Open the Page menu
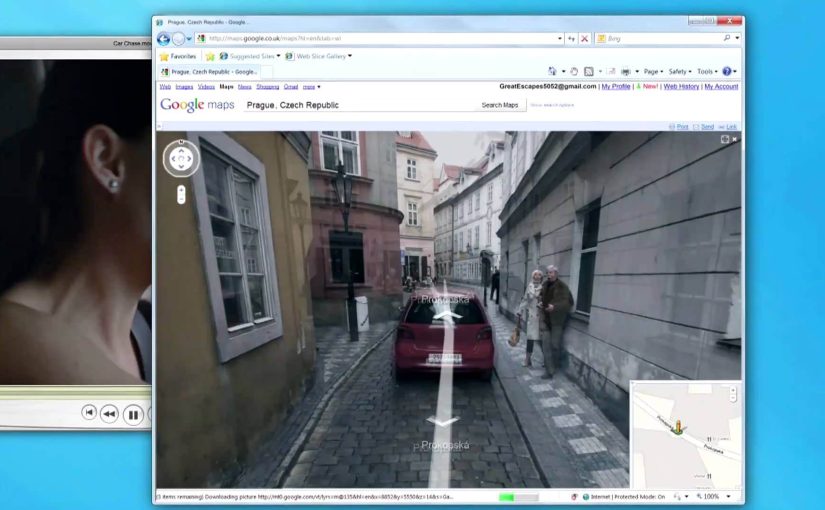825x510 pixels. (653, 72)
